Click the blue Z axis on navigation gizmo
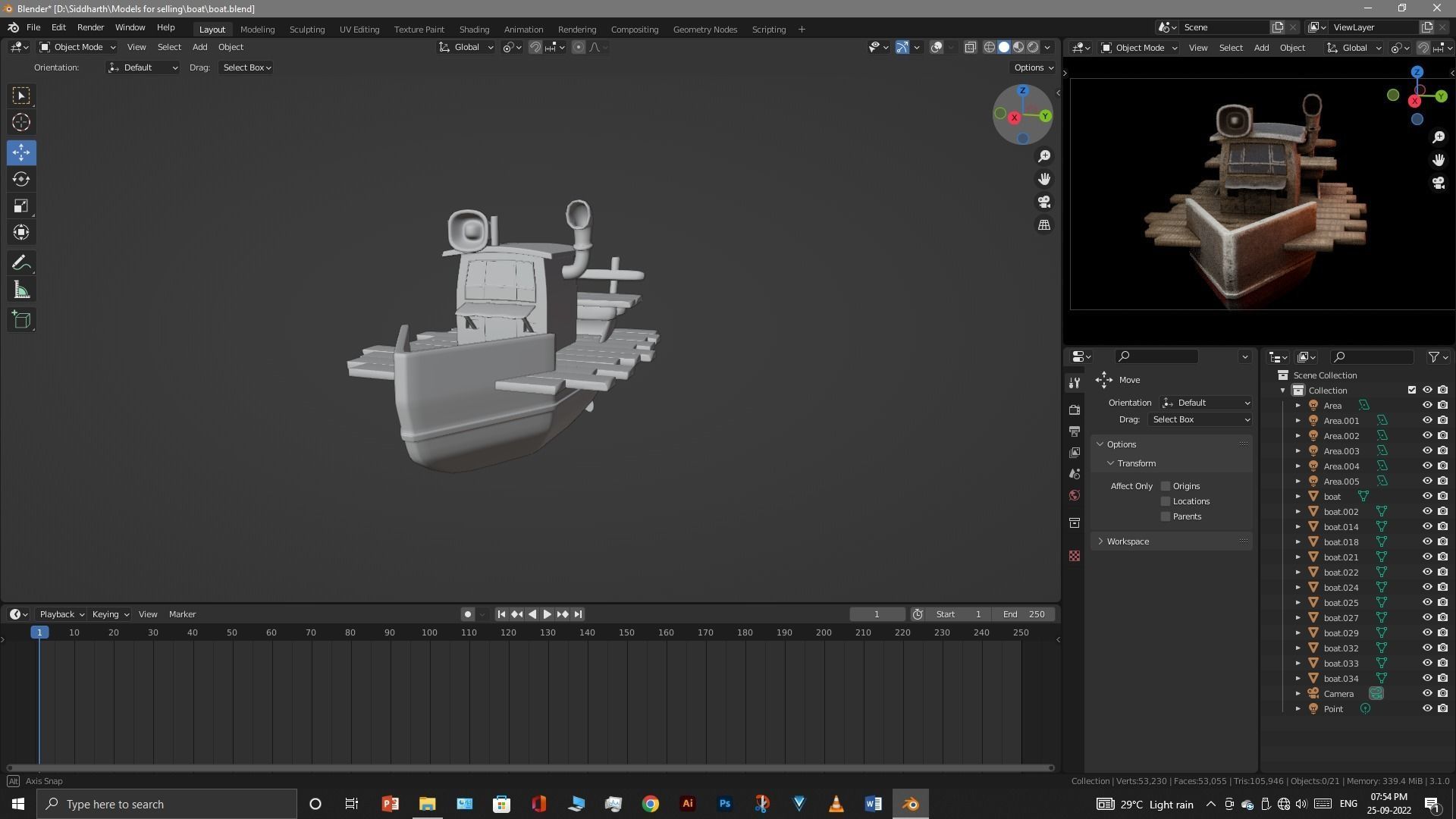 pos(1022,90)
